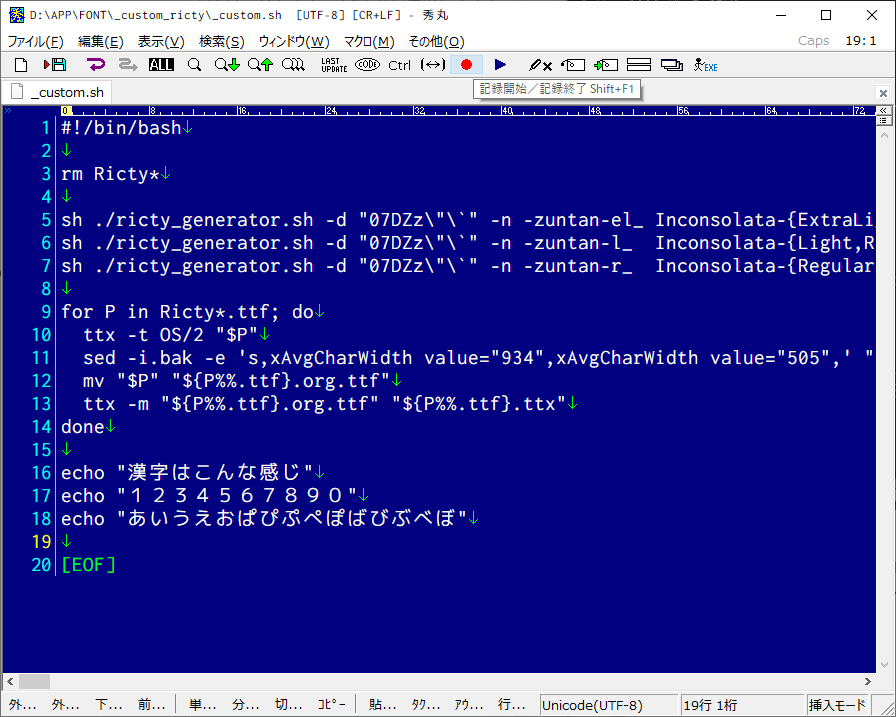Click Unicode(UTF-8) encoding in status bar
Screen dimensions: 896x717
click(608, 705)
